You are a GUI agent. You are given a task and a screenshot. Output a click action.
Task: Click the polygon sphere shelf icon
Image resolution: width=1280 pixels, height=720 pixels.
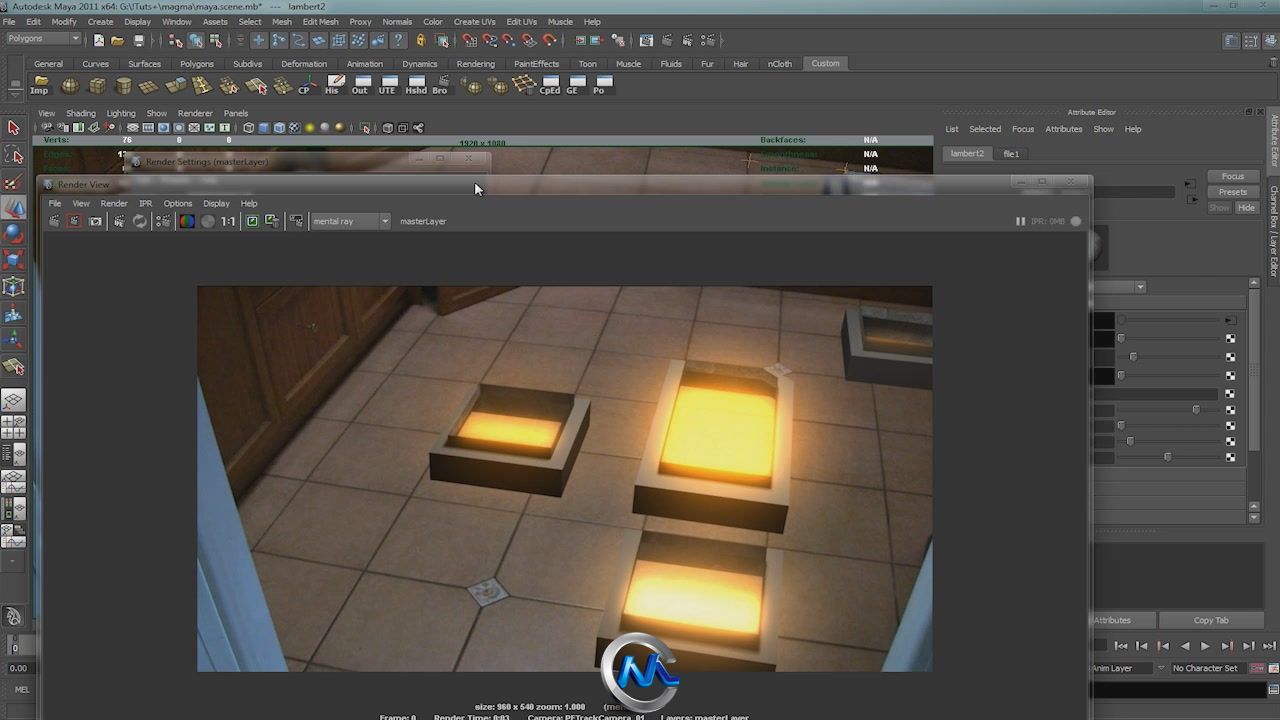click(x=70, y=85)
